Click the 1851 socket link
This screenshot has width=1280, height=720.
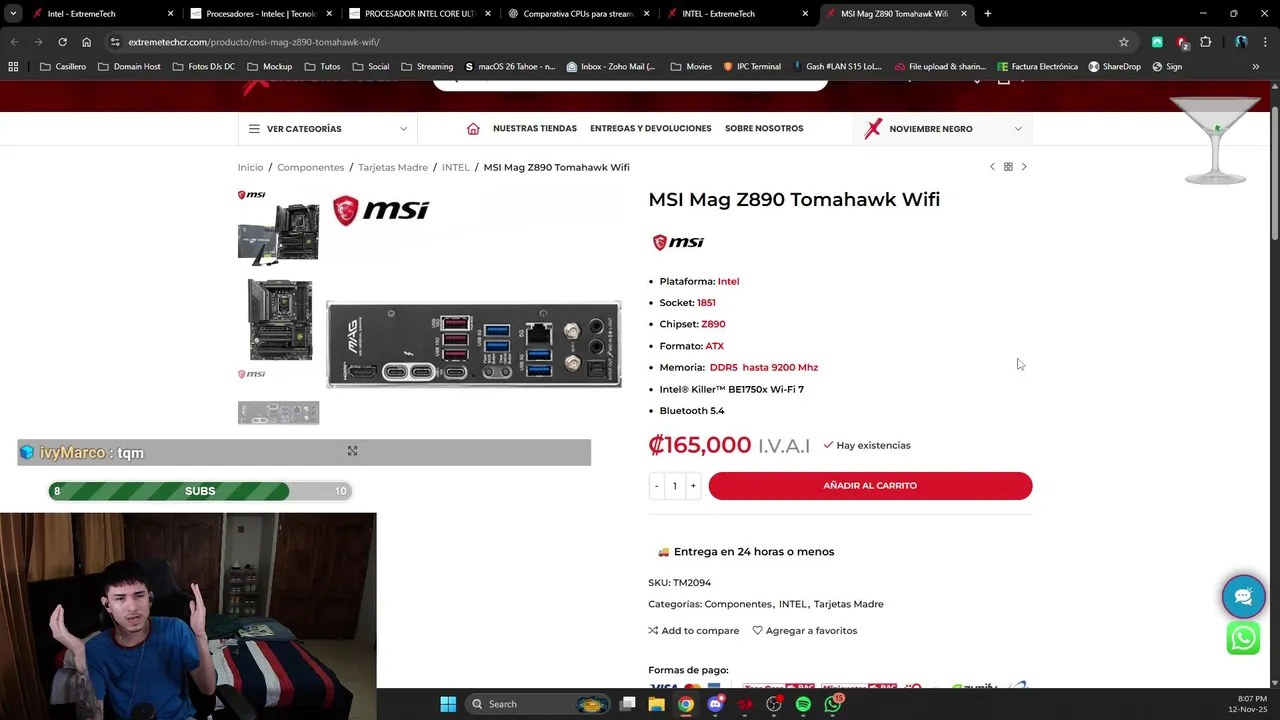coord(706,303)
